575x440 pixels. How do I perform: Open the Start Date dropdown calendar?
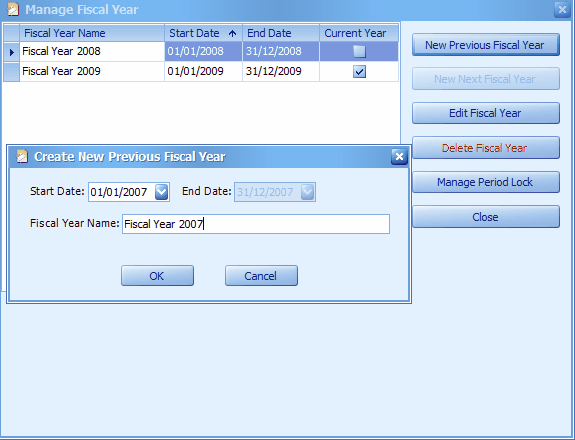tap(161, 192)
